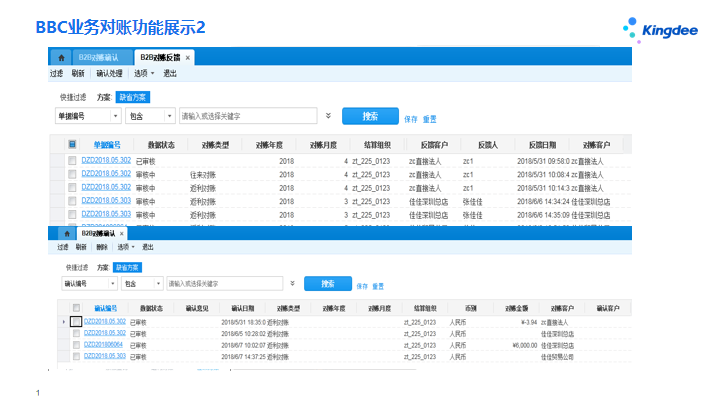Click 过滤 in the upper window toolbar
Screen dimensions: 720x405
56,73
